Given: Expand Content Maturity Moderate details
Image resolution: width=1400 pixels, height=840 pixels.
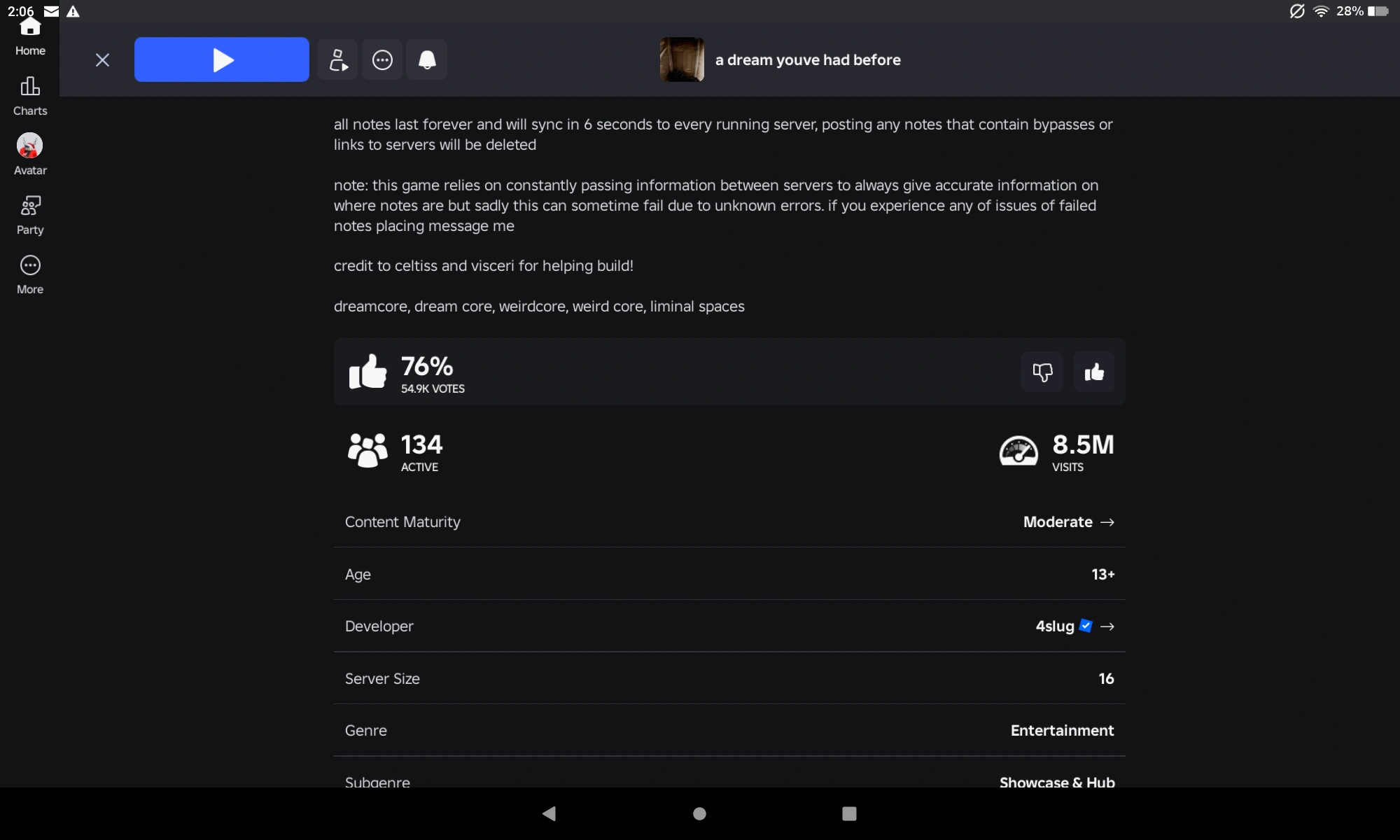Looking at the screenshot, I should (1068, 522).
